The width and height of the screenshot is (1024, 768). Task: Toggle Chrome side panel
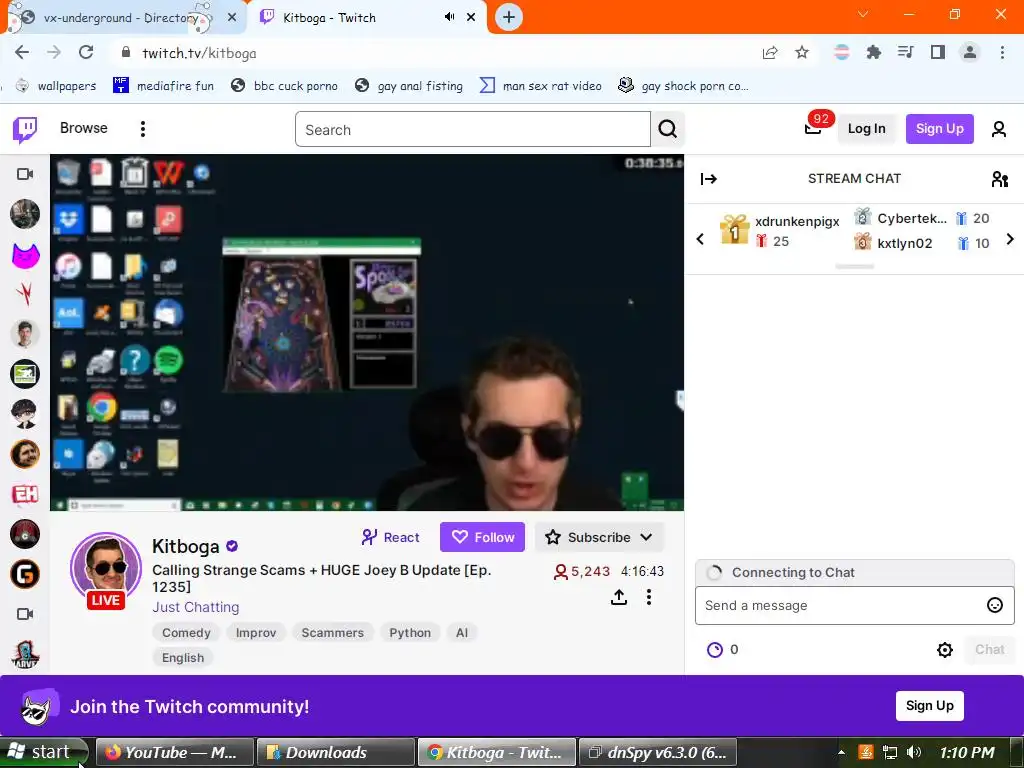[x=938, y=52]
